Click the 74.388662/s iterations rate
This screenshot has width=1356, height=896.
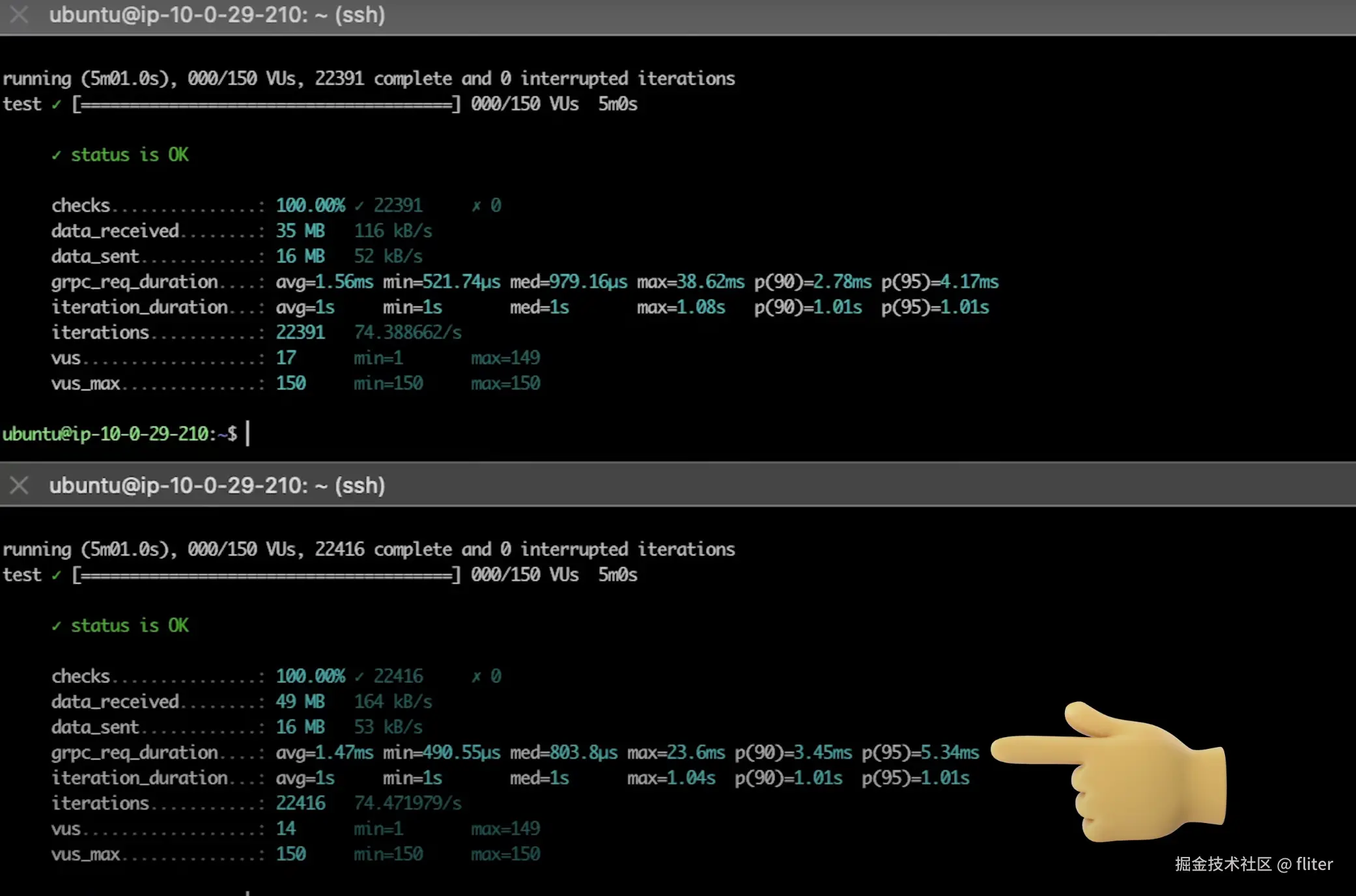(408, 332)
